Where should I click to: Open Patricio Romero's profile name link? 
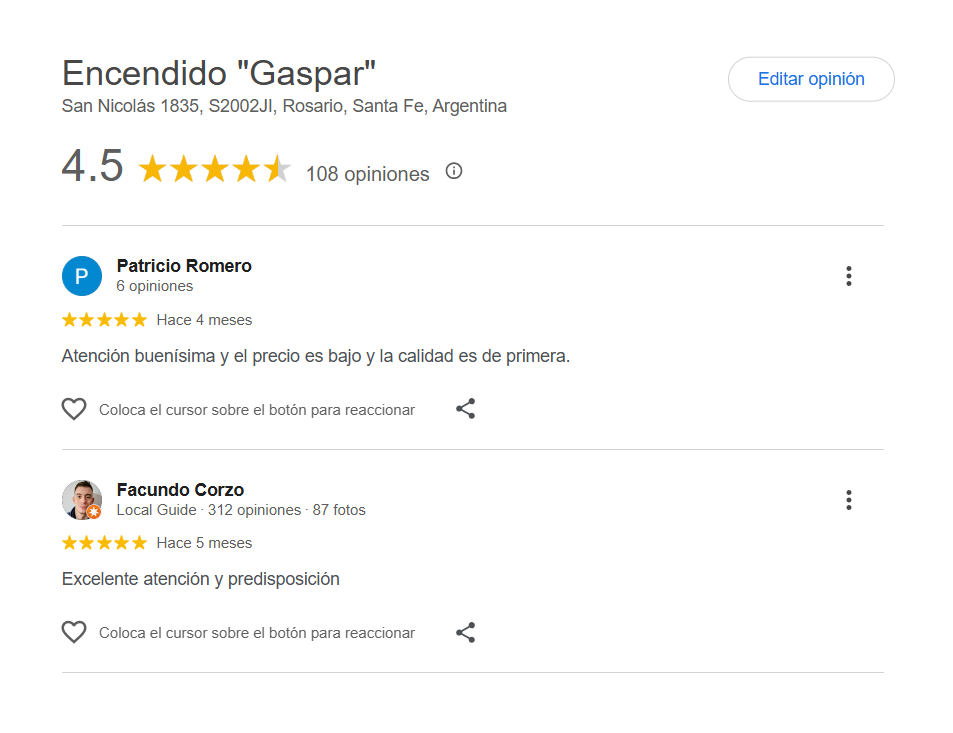pos(184,266)
